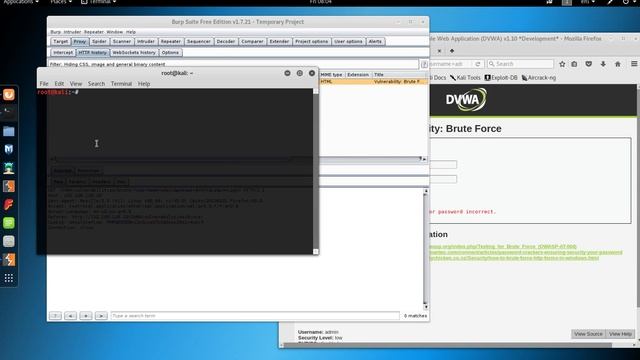The width and height of the screenshot is (640, 360).
Task: Open the Firefox downloads arrow
Action: coord(603,64)
